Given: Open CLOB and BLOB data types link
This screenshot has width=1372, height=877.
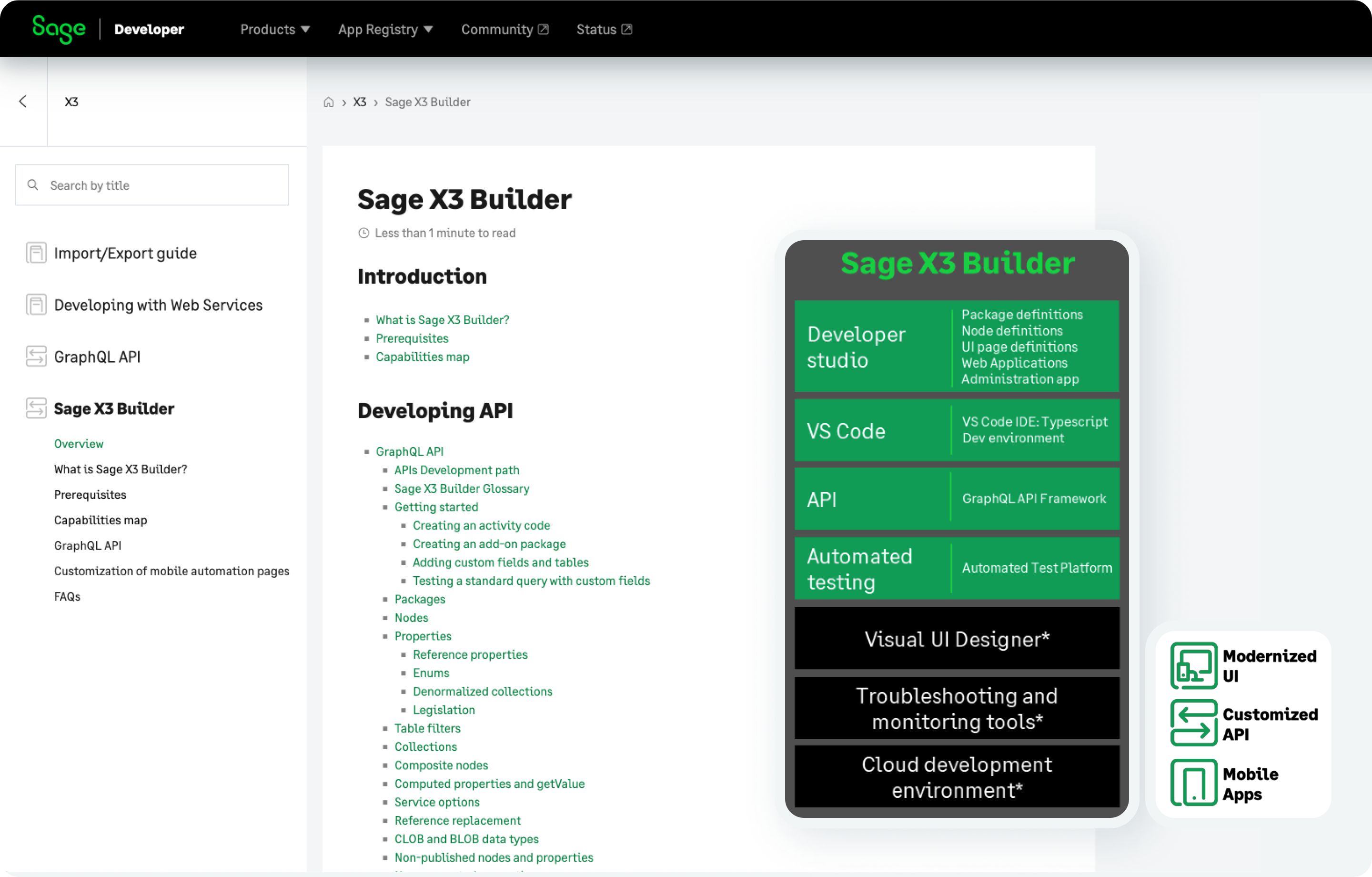Looking at the screenshot, I should pos(467,839).
